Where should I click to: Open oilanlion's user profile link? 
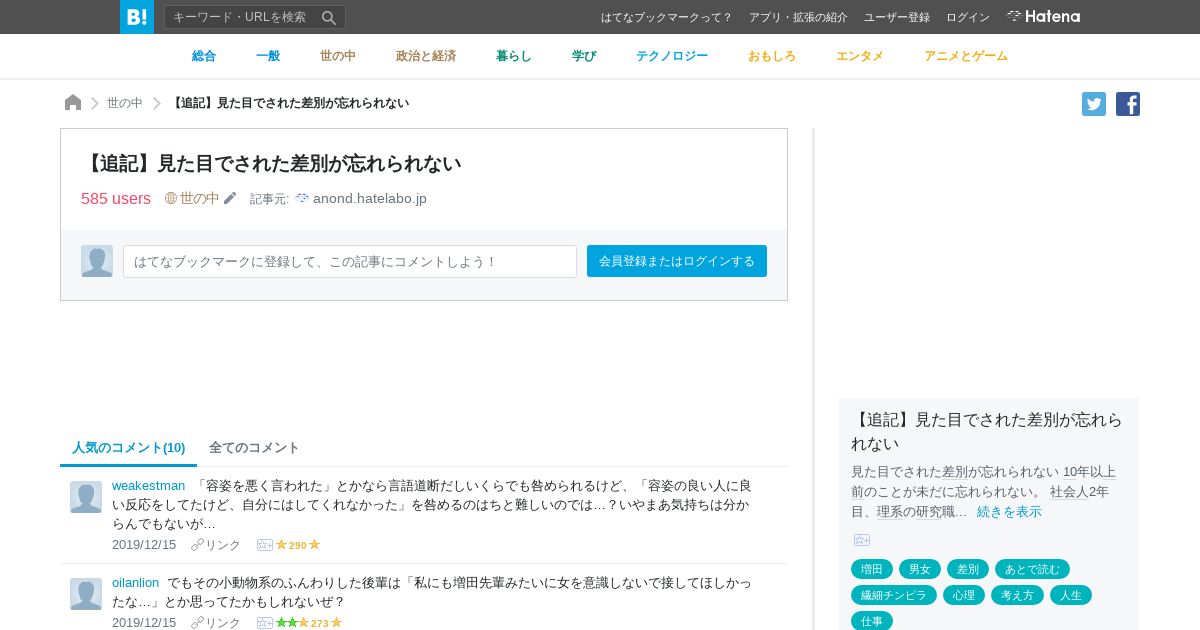point(136,582)
